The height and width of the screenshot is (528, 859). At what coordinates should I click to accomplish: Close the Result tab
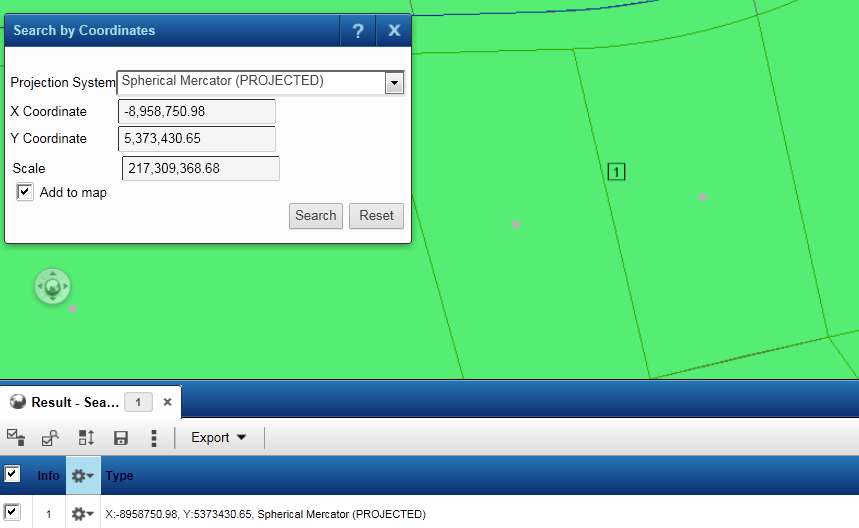point(168,402)
